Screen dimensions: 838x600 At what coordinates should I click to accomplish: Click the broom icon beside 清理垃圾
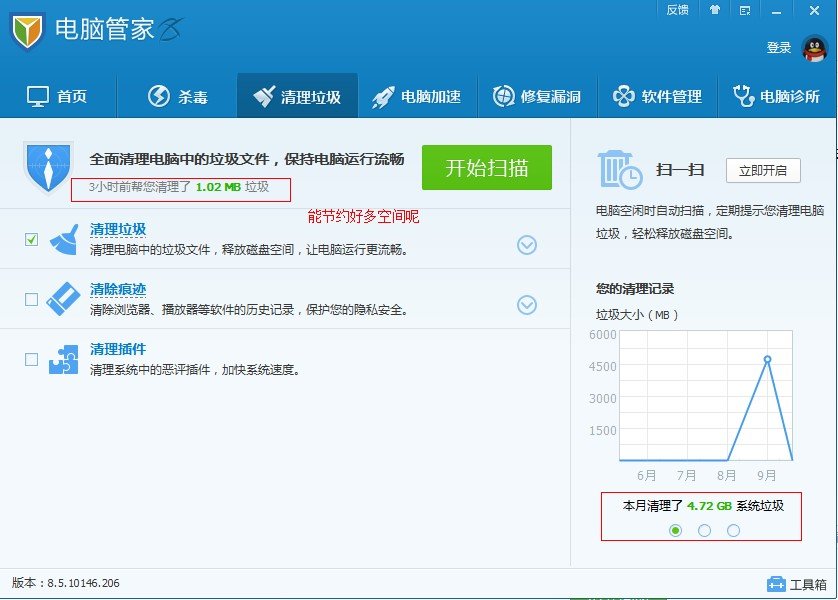(x=62, y=240)
